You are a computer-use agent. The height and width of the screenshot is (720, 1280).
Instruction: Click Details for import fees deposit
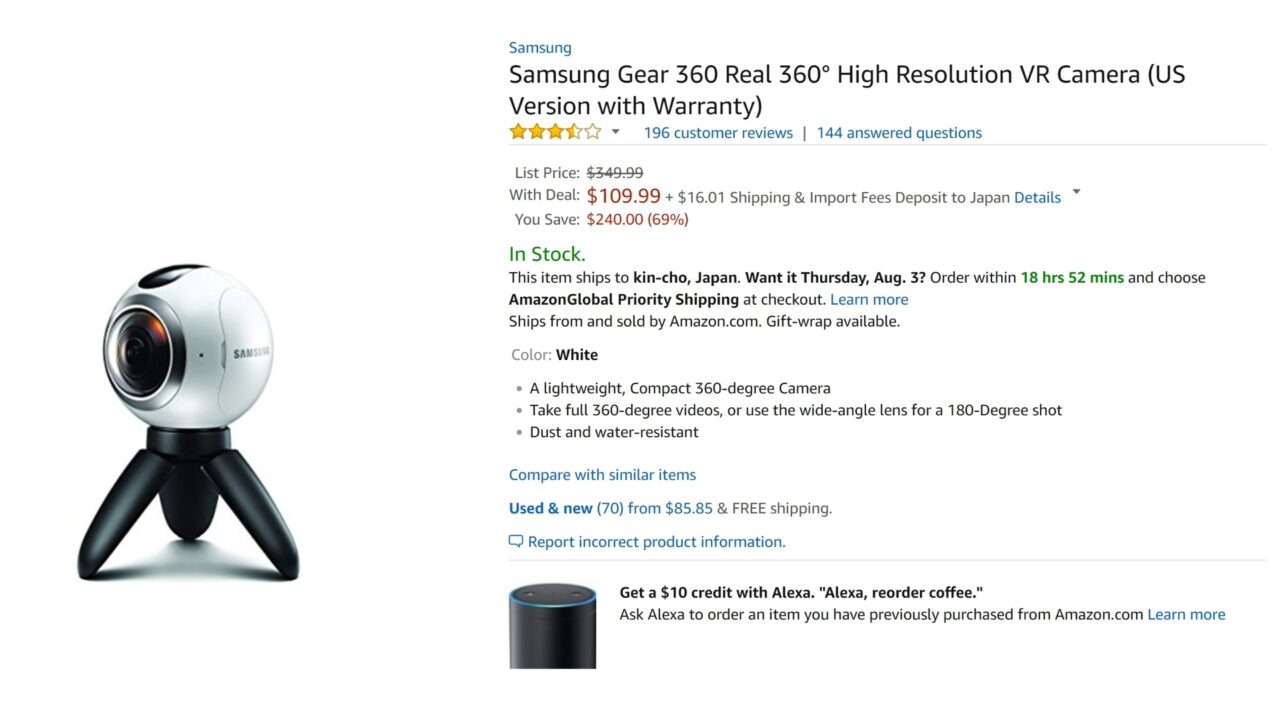point(1037,198)
